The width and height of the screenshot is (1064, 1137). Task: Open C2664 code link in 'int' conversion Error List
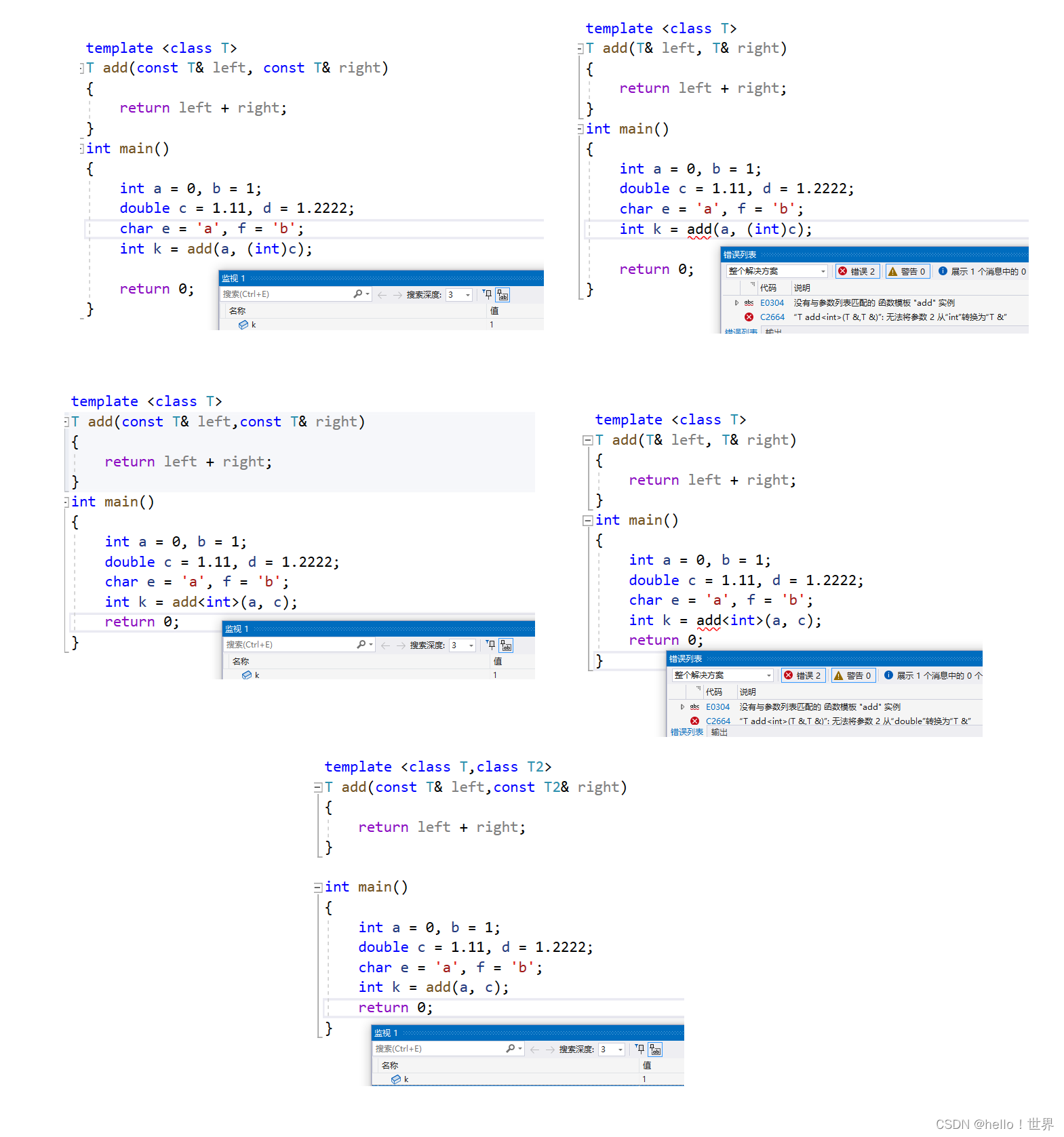[772, 317]
